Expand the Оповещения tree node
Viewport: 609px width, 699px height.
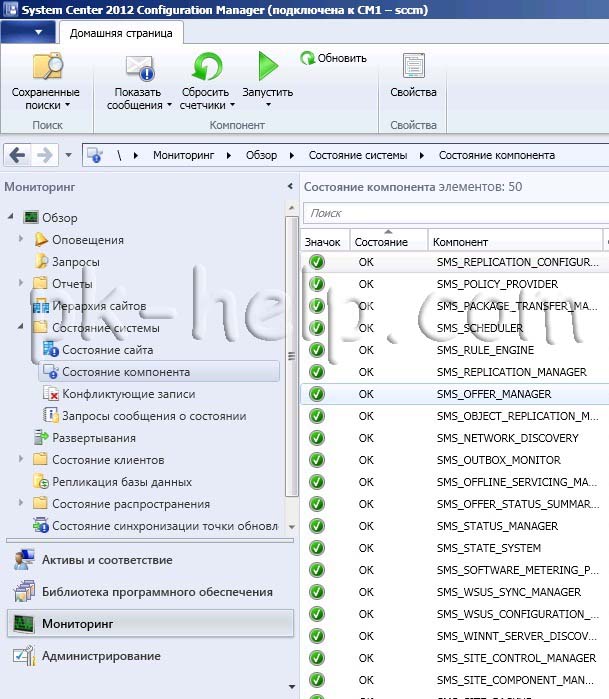[21, 239]
